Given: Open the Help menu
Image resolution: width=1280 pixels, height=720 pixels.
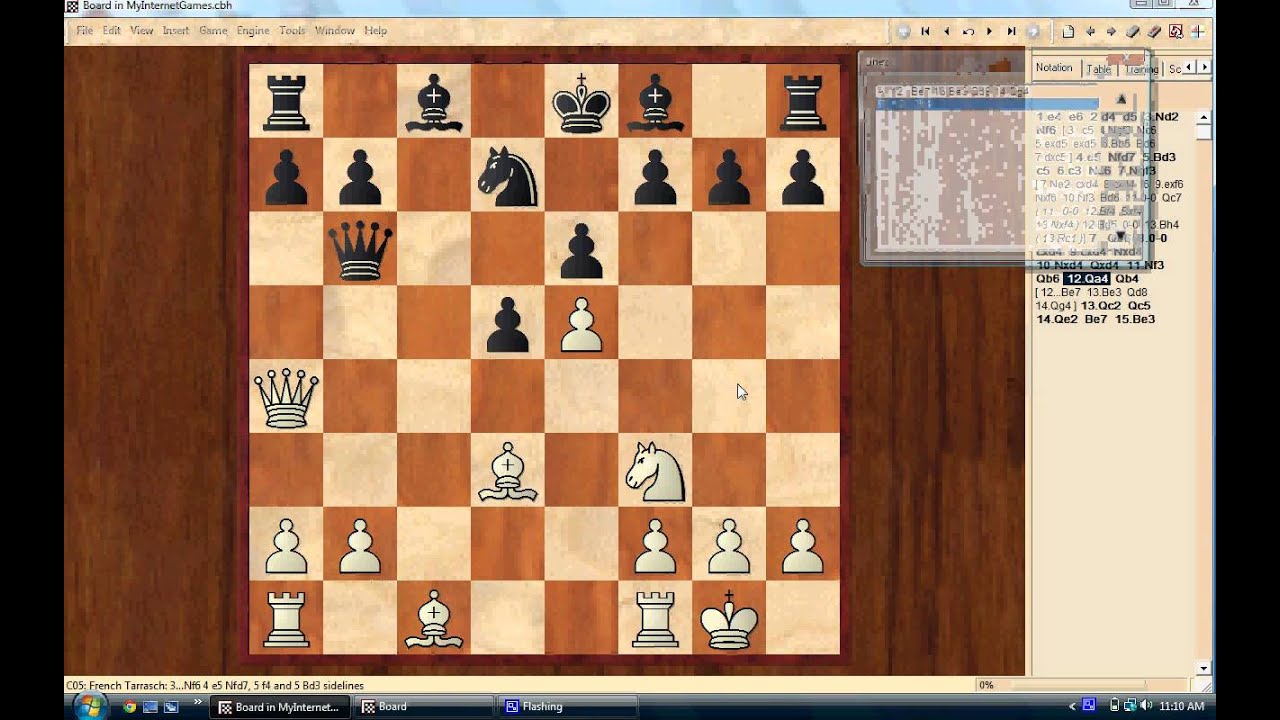Looking at the screenshot, I should point(376,31).
